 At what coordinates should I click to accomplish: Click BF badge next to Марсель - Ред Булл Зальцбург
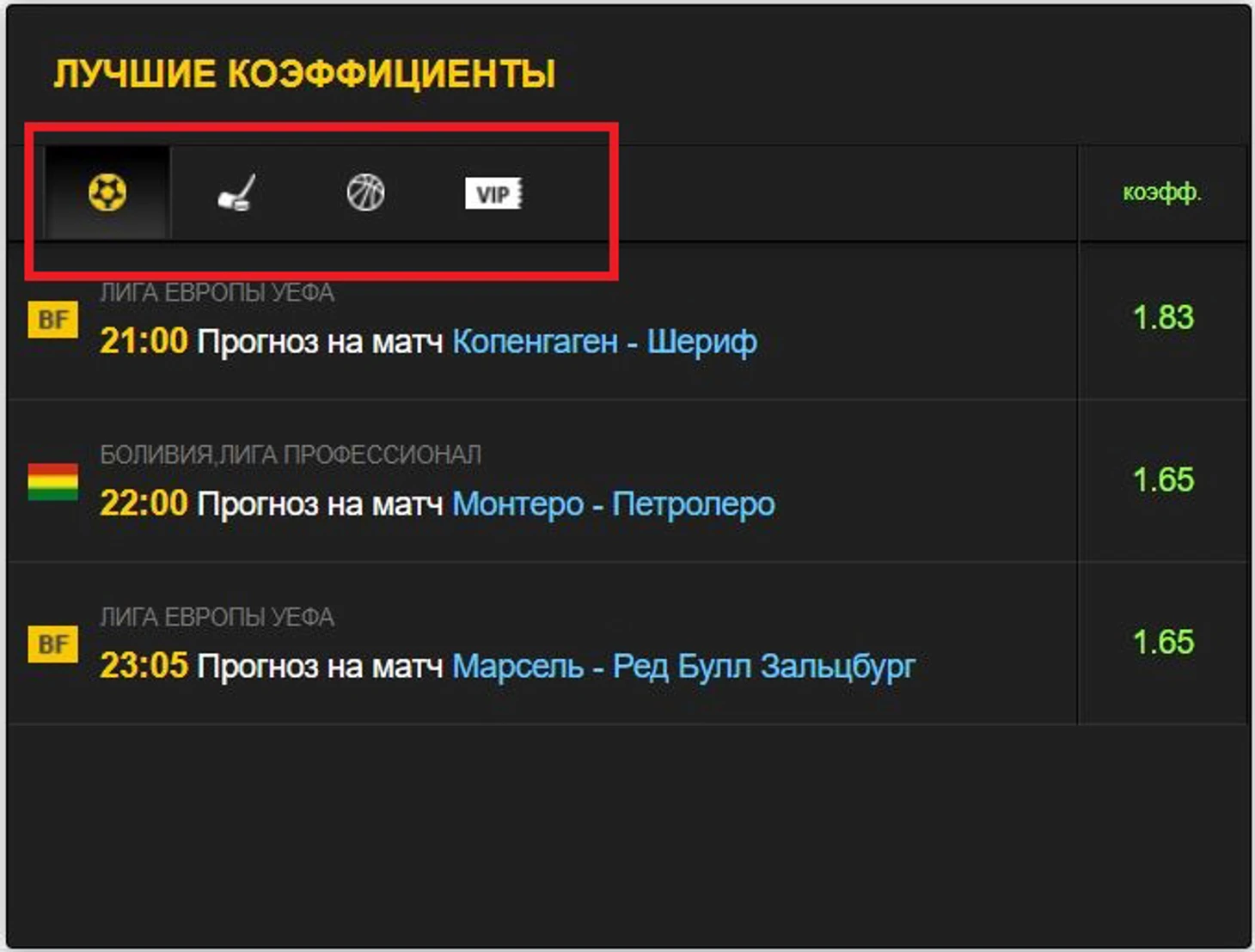53,644
